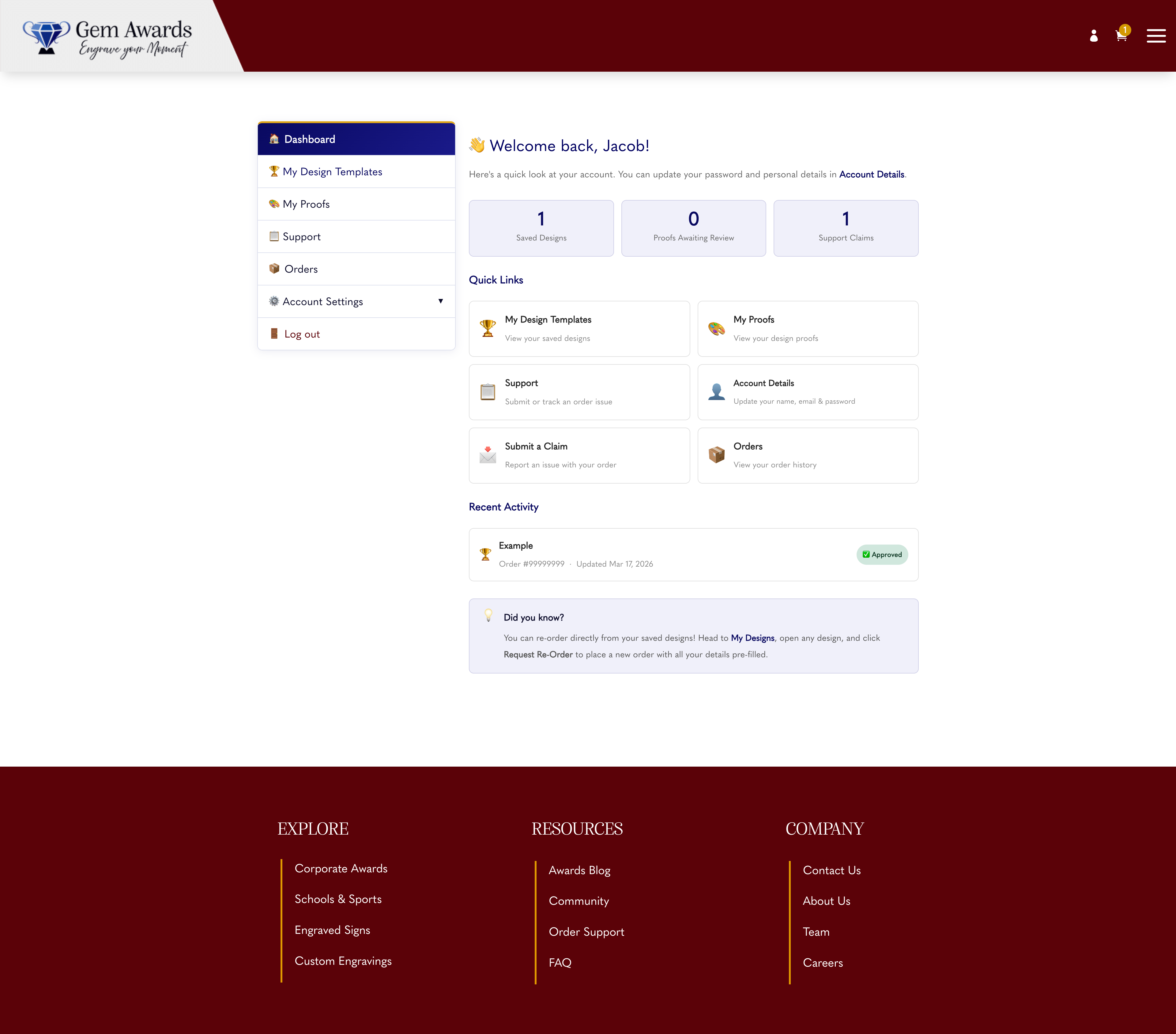Screen dimensions: 1176x1034
Task: Open the Submit a Claim quick link
Action: (x=579, y=455)
